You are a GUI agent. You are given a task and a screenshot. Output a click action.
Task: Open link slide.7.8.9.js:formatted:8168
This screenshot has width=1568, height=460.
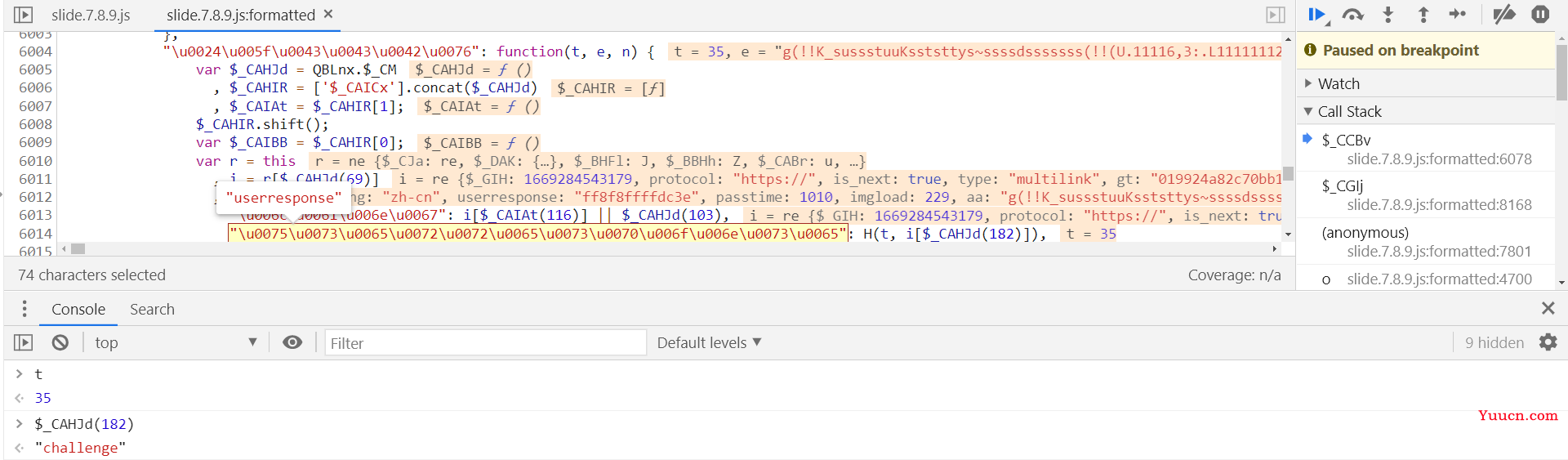point(1439,204)
